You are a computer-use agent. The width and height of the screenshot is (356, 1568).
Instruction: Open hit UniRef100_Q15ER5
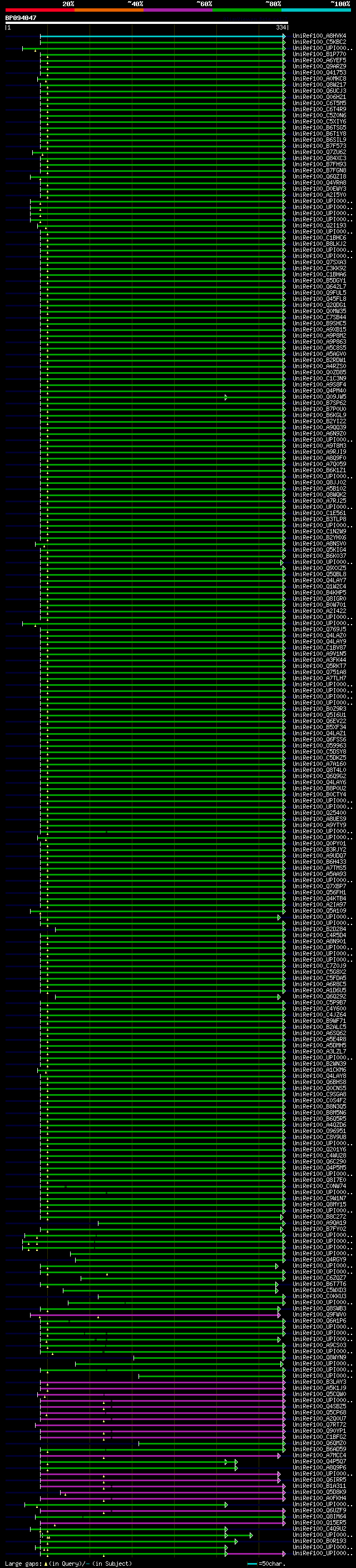319,1523
